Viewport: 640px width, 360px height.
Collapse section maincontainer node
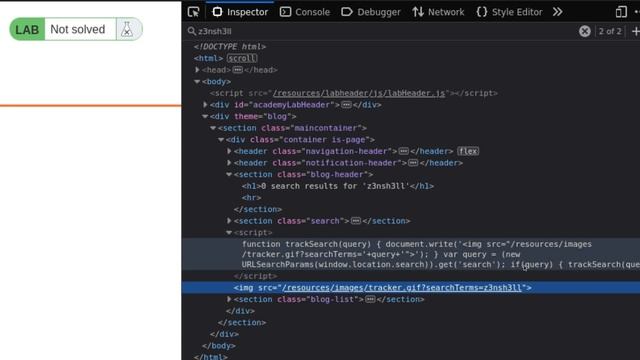click(x=213, y=128)
